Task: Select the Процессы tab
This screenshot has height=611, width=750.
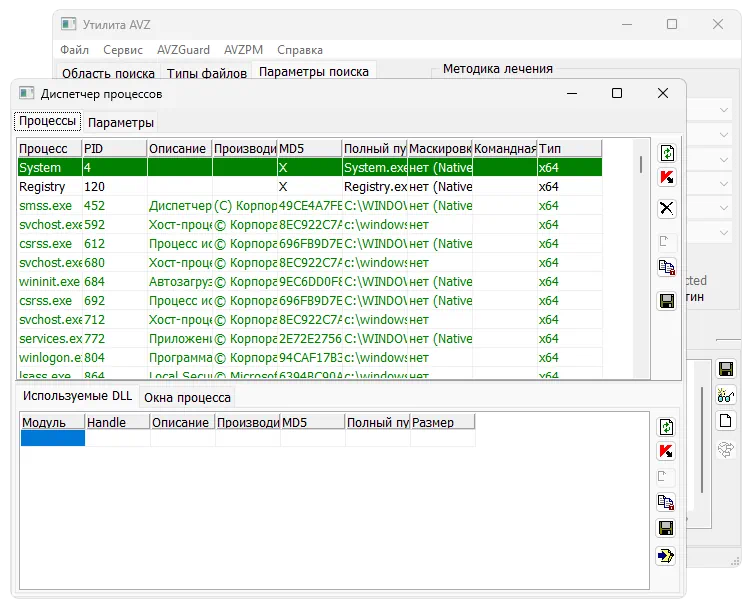Action: [47, 121]
